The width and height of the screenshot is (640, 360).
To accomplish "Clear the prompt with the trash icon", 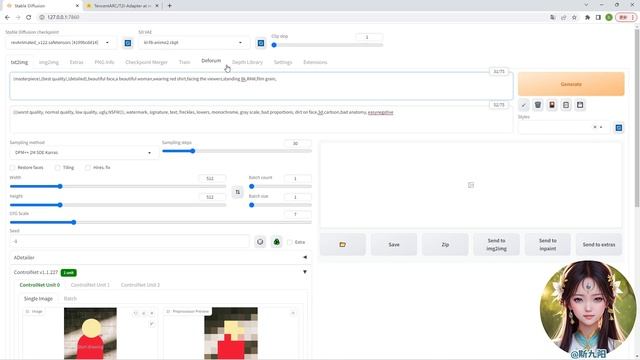I will (x=538, y=105).
